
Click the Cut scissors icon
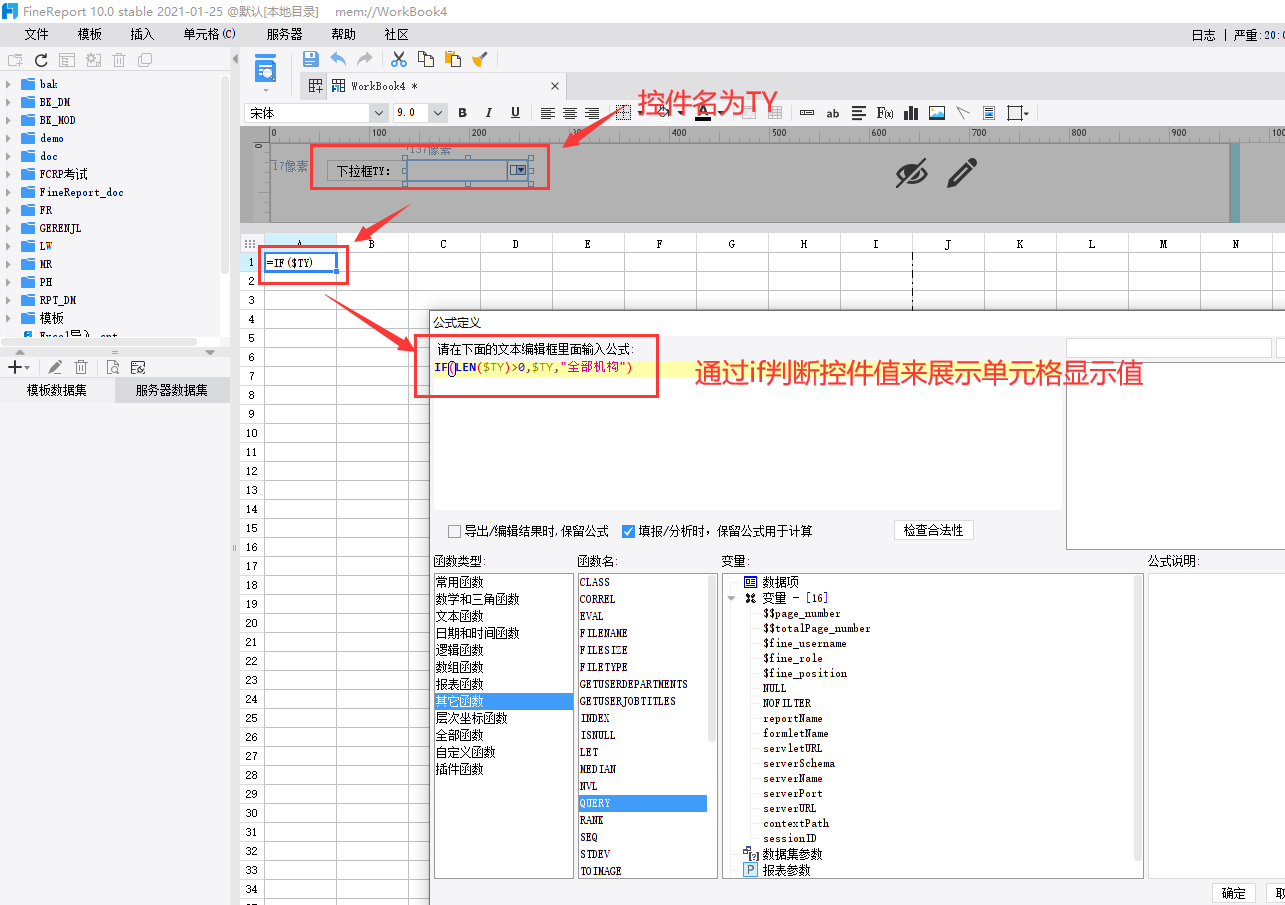point(399,59)
